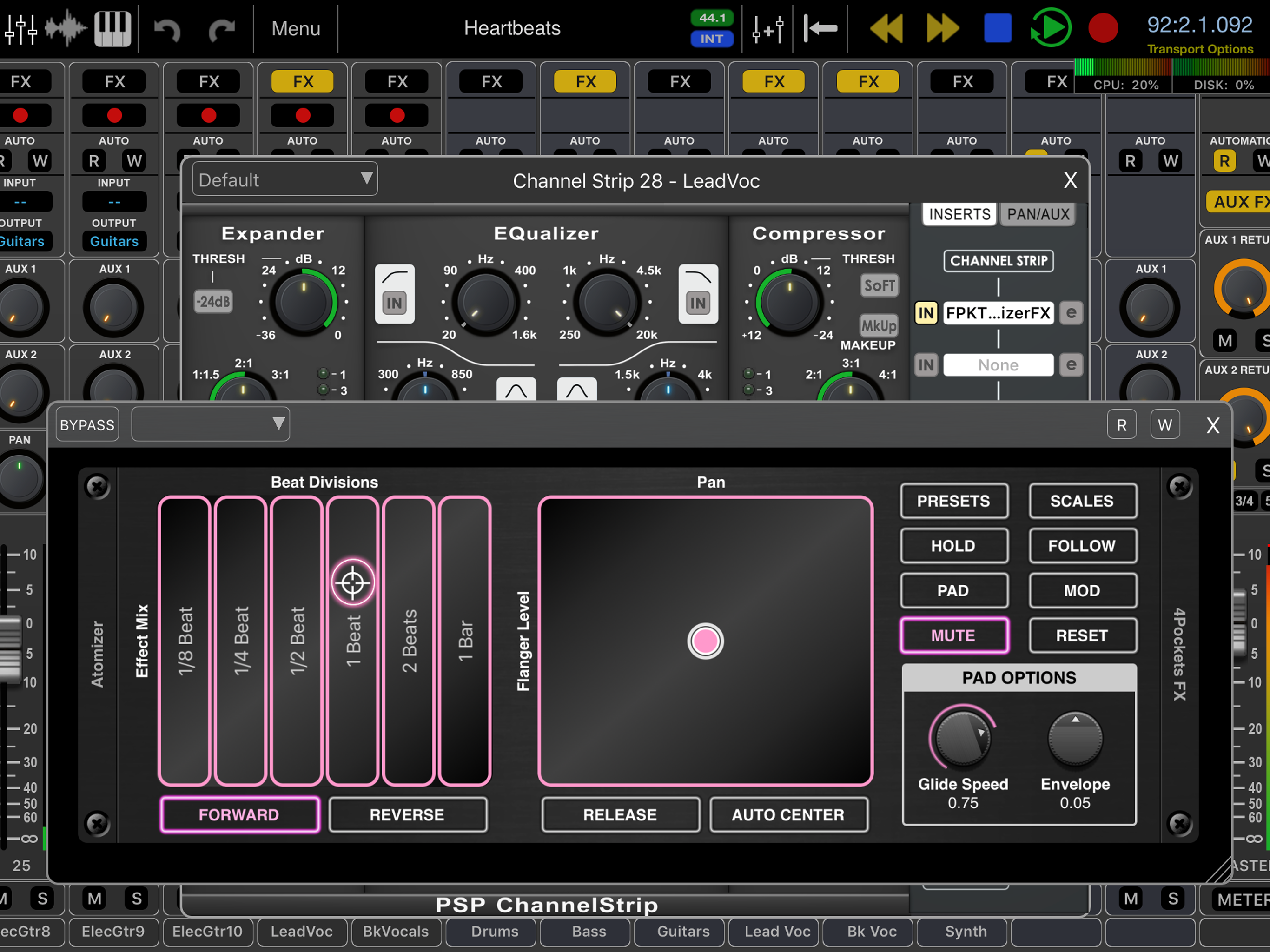Open the plugin preset dropdown beside BYPASS
The image size is (1270, 952).
click(210, 425)
